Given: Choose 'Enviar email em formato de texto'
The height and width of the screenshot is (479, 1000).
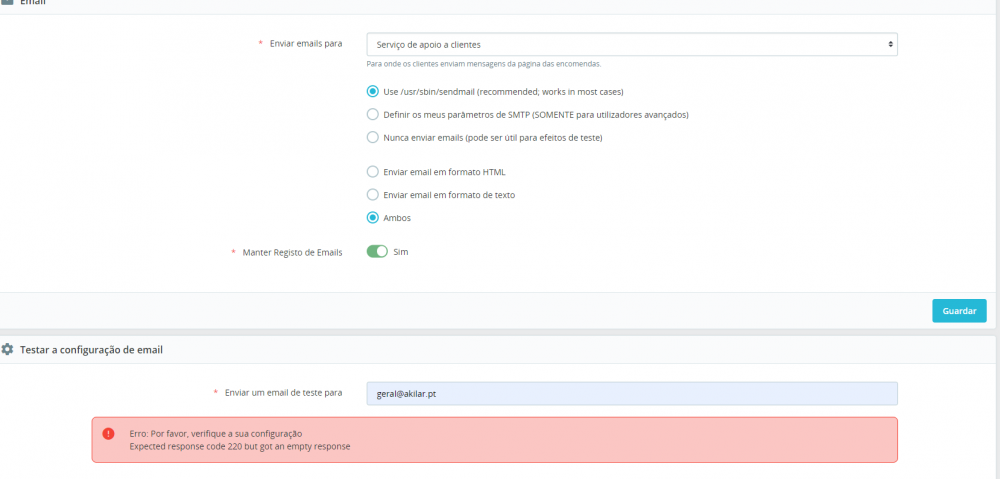Looking at the screenshot, I should point(373,194).
